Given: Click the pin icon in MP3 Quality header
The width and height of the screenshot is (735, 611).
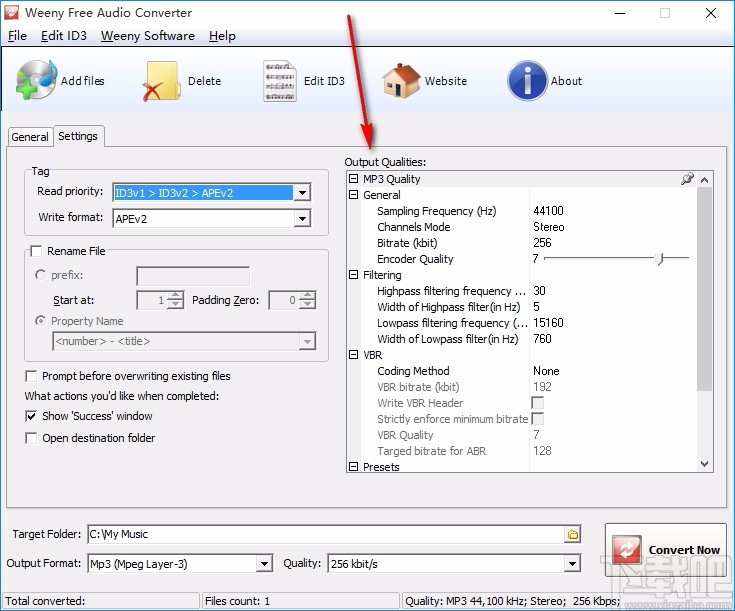Looking at the screenshot, I should 687,179.
